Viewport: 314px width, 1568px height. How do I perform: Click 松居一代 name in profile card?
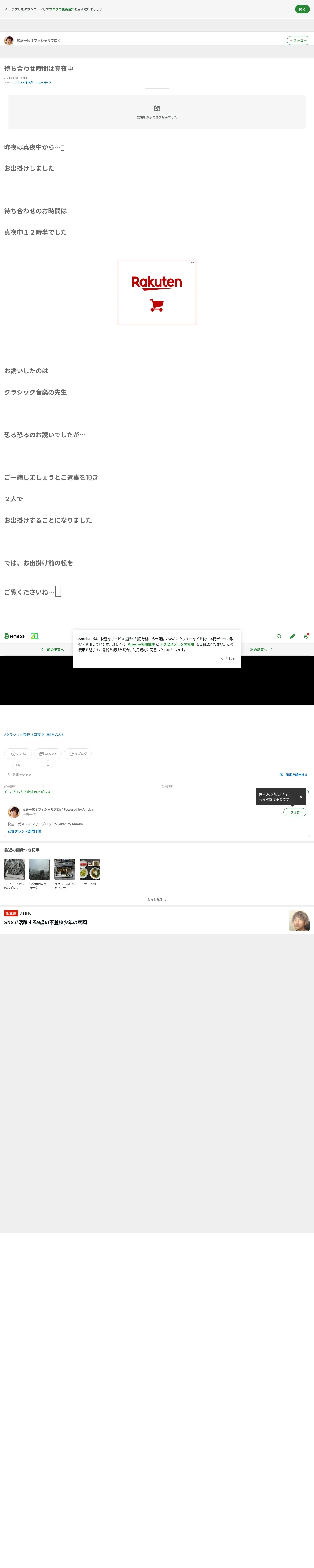pyautogui.click(x=29, y=814)
